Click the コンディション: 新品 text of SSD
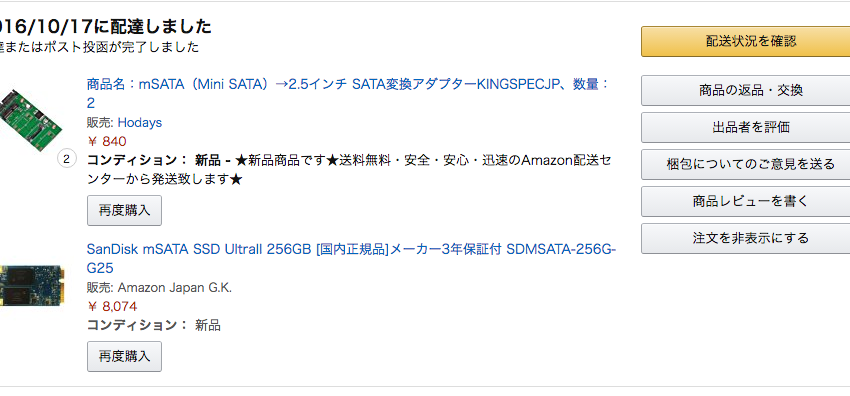The height and width of the screenshot is (396, 850). 153,325
